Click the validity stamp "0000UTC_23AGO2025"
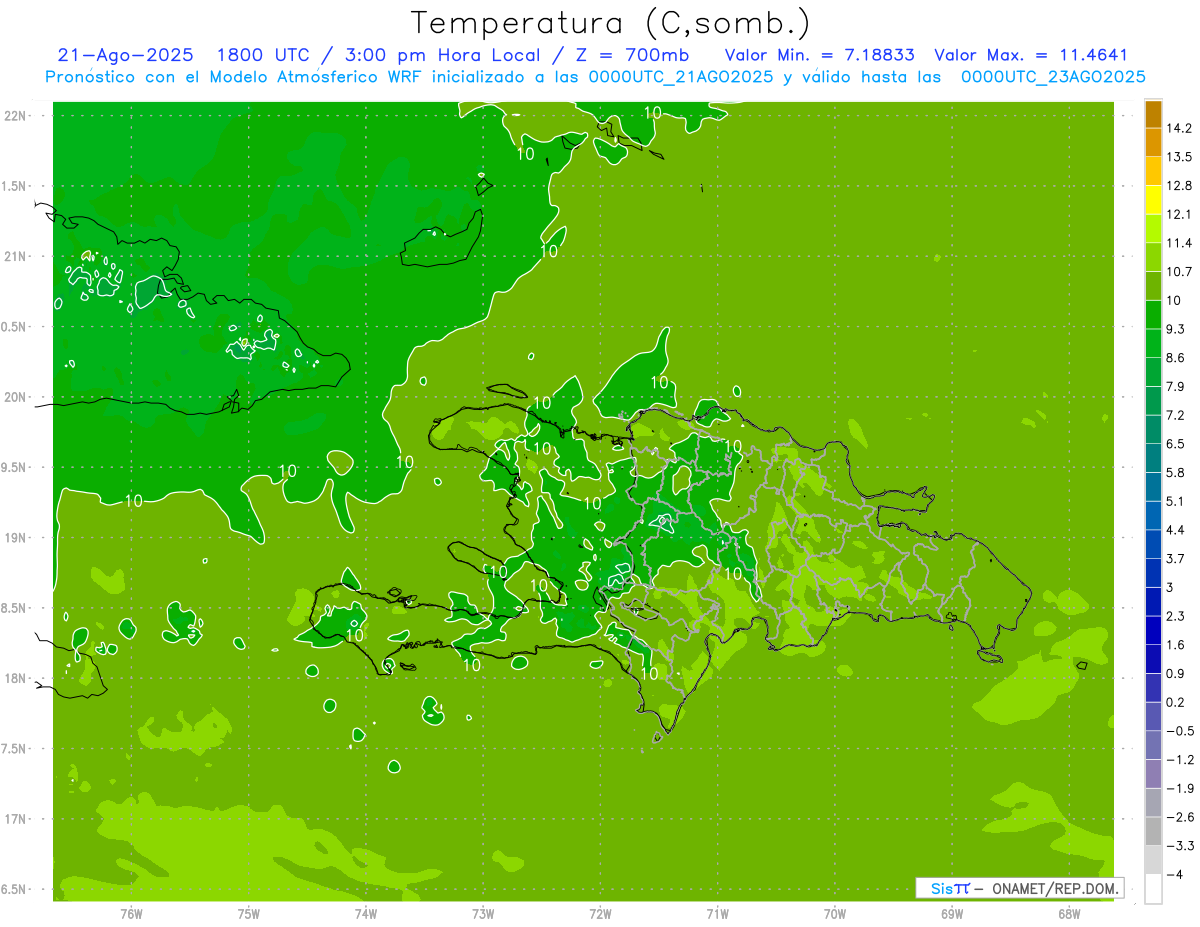Viewport: 1200px width, 927px height. tap(1053, 77)
